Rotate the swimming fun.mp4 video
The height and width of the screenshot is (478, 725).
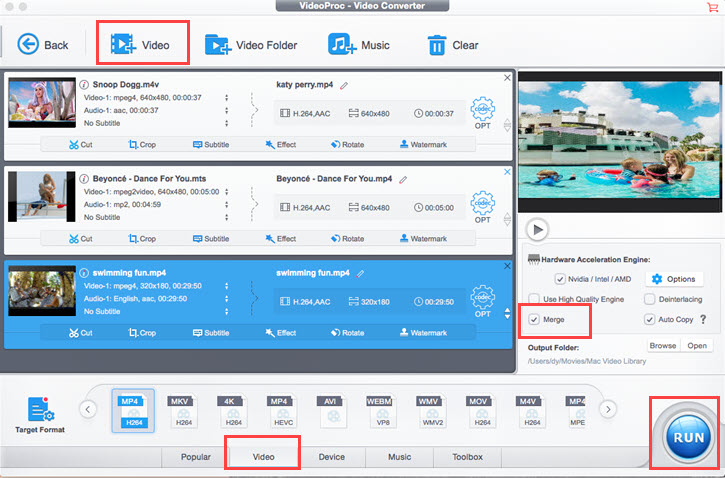(347, 333)
